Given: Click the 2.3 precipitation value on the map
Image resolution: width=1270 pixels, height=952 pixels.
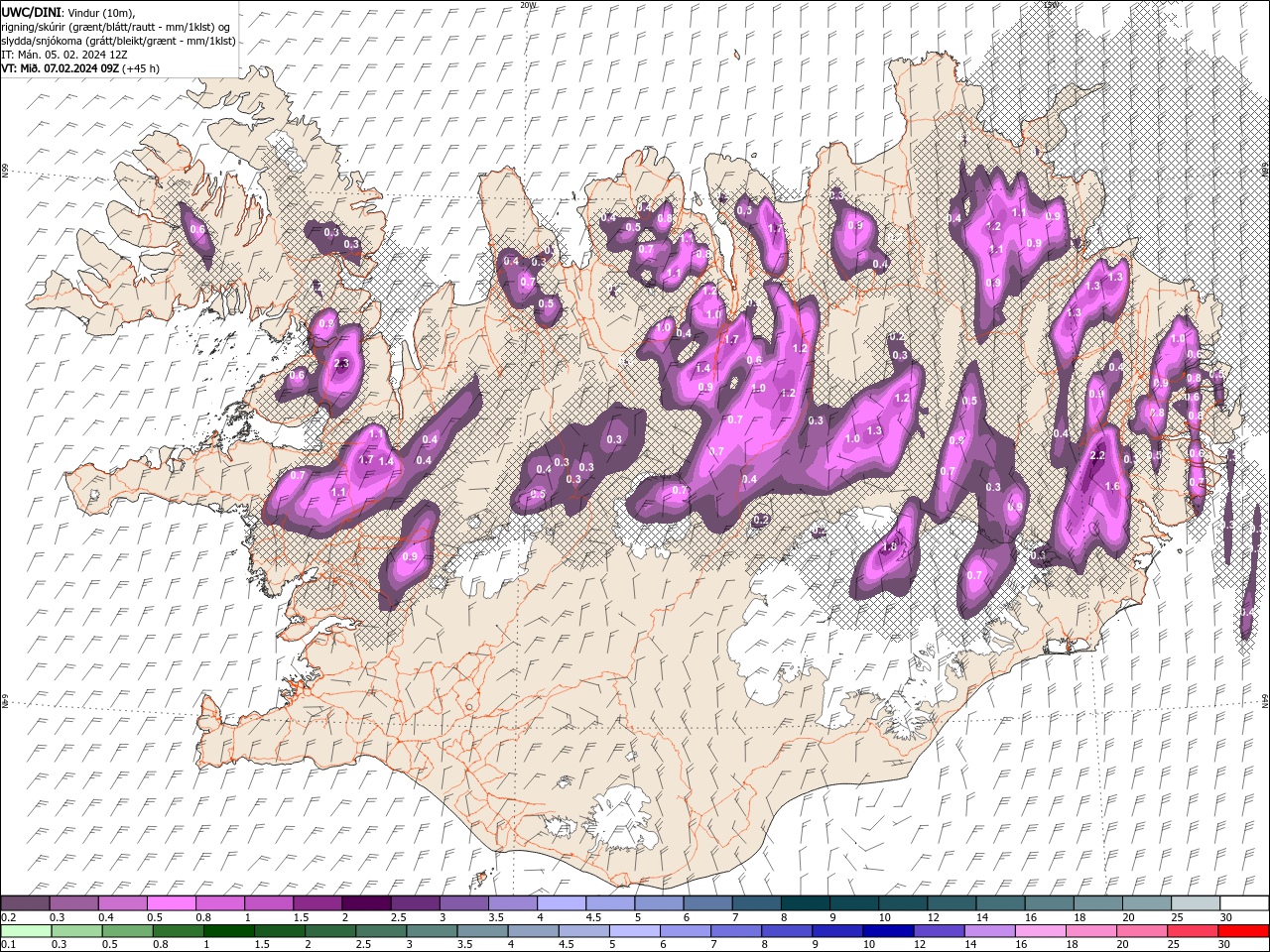Looking at the screenshot, I should tap(342, 364).
